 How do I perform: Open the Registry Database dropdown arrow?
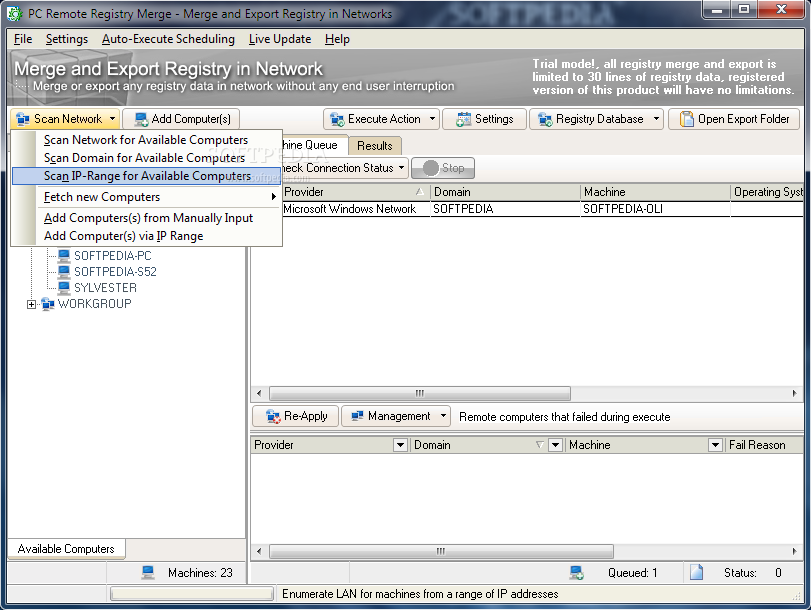click(x=656, y=118)
